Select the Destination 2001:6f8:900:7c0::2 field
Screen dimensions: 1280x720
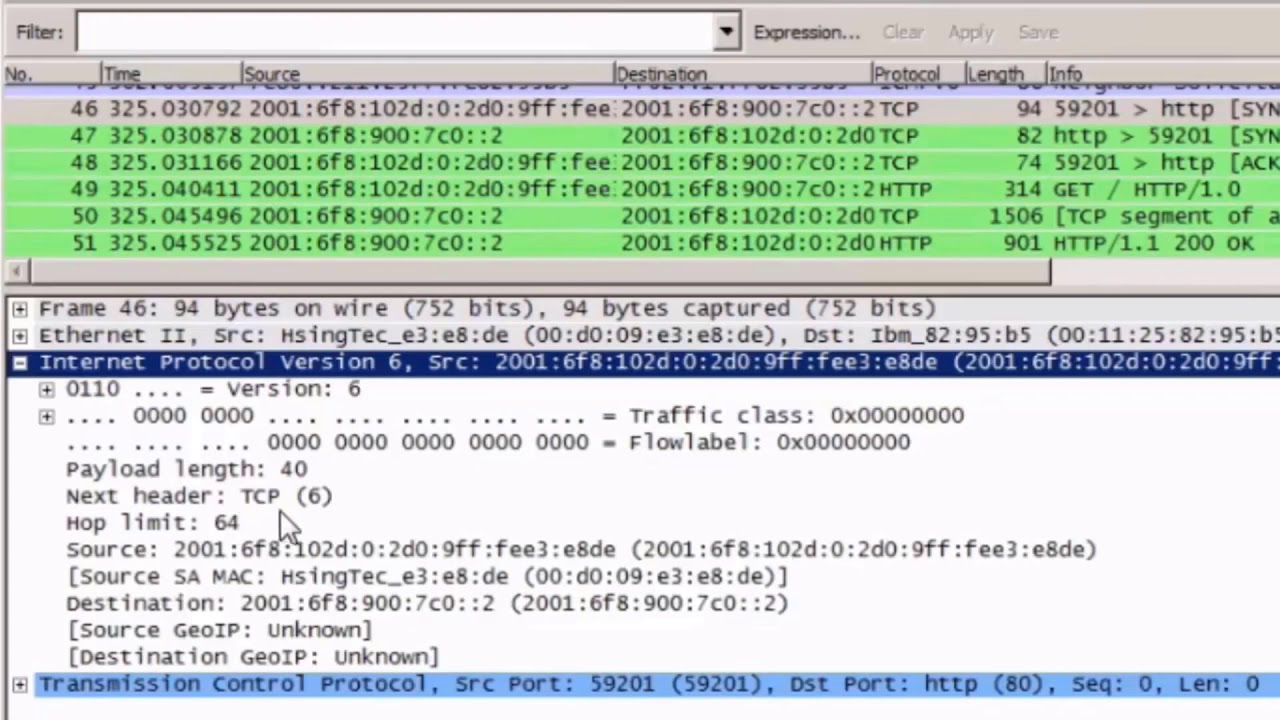[x=428, y=604]
